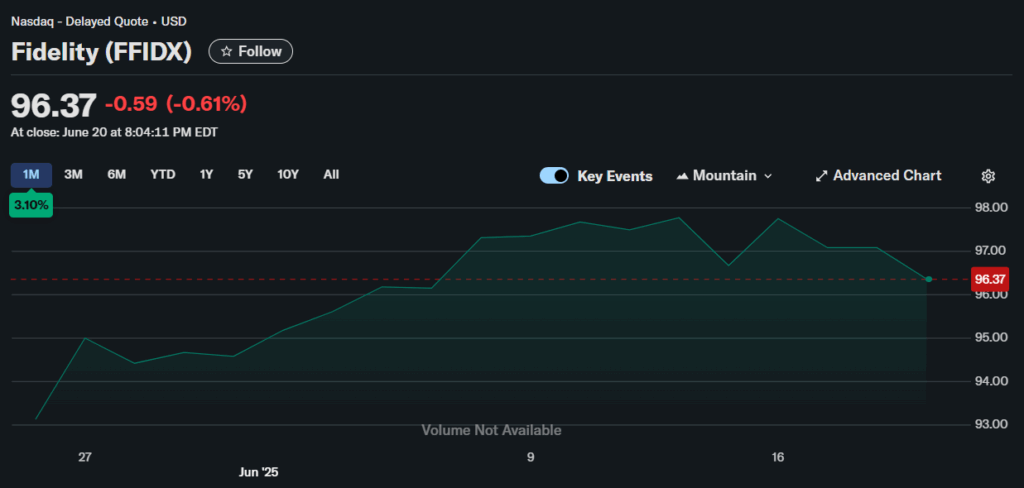Switch to the 6M time range
The height and width of the screenshot is (488, 1024).
click(116, 174)
